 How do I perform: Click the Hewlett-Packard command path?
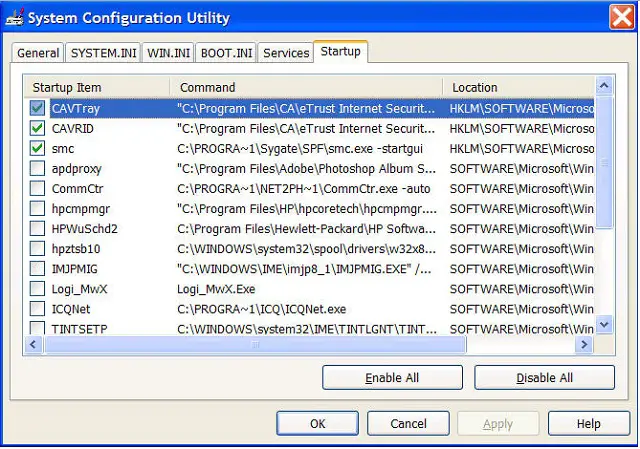click(307, 229)
